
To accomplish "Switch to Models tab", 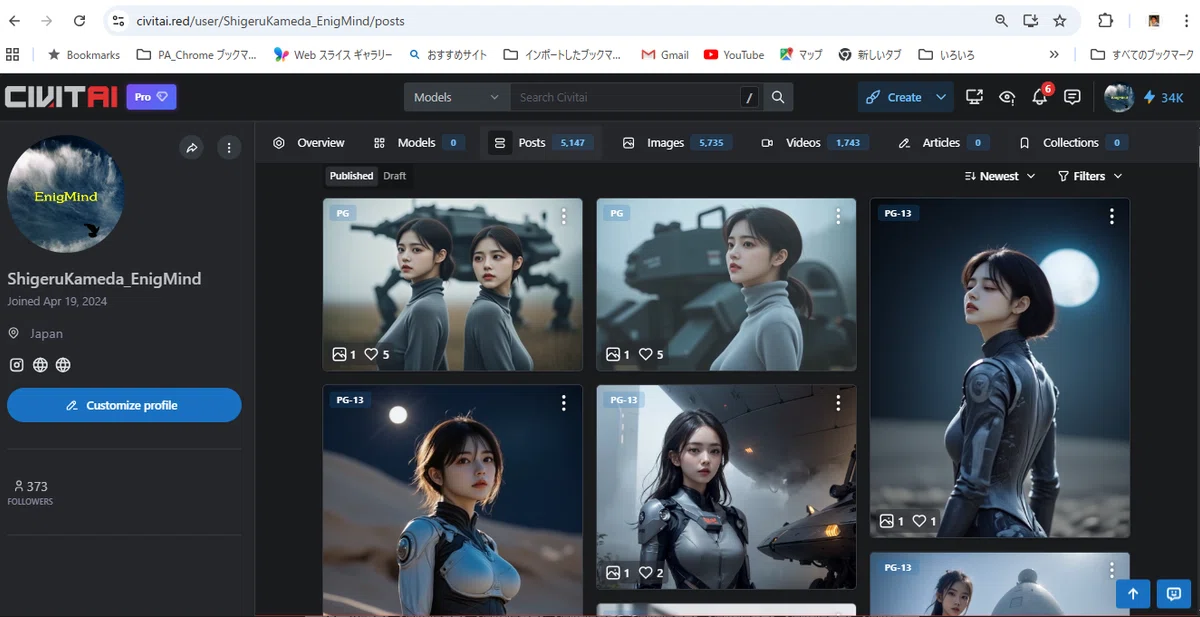I will point(417,143).
